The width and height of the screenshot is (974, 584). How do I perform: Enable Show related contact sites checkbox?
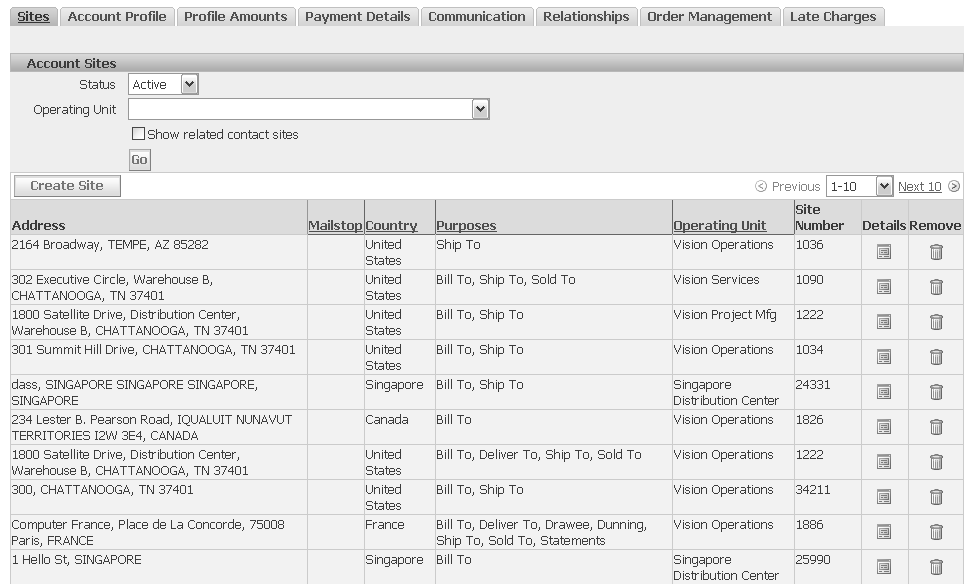tap(139, 134)
